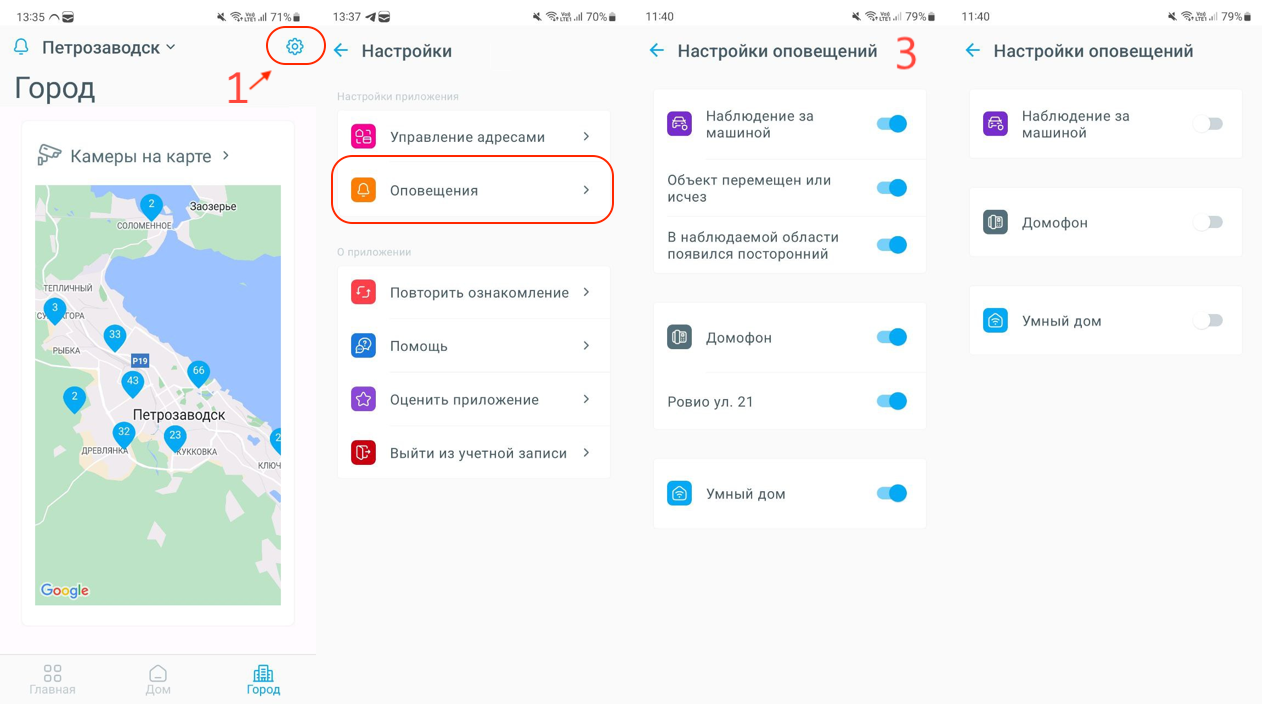Tap the notification bell beside Петрозаводск
Viewport: 1262px width, 705px height.
point(21,47)
